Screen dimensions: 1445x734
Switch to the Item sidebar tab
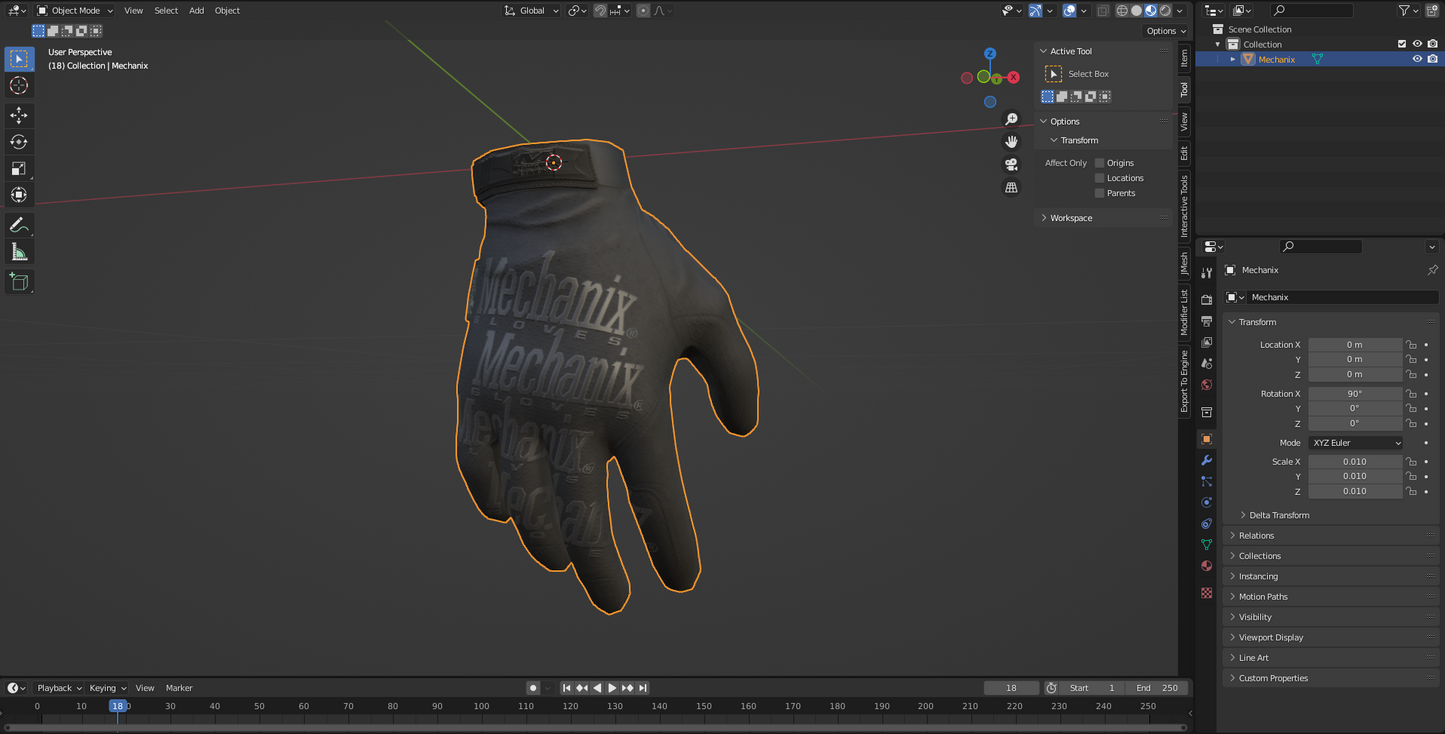(x=1184, y=58)
